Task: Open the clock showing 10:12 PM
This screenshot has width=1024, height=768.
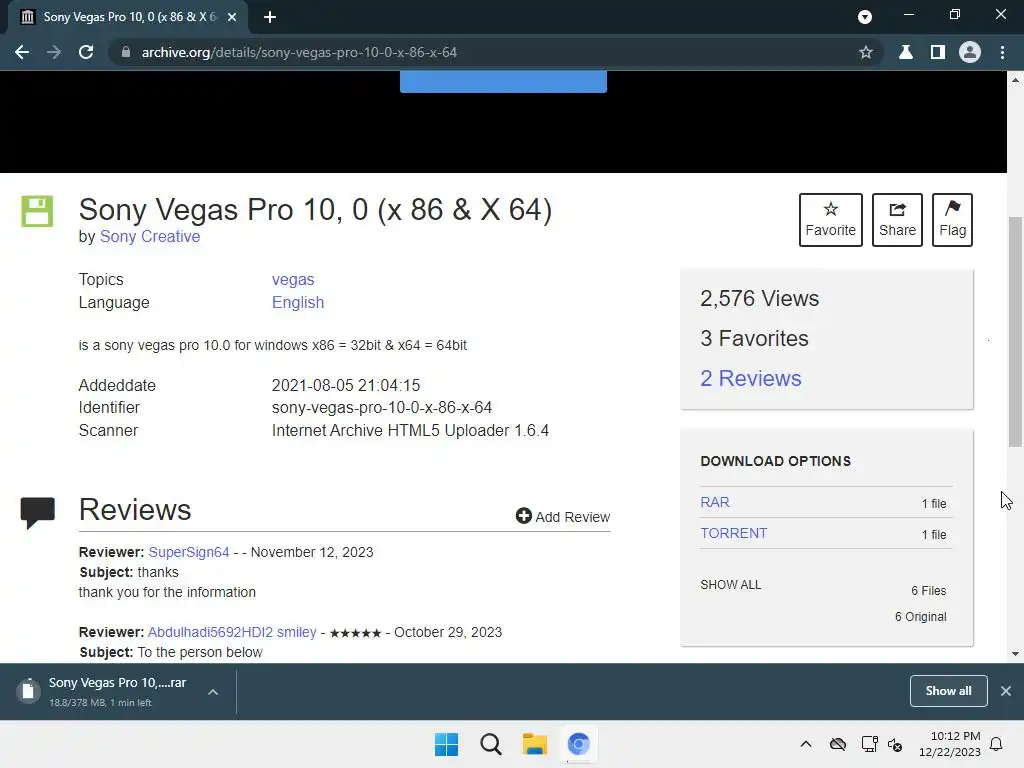Action: 950,744
